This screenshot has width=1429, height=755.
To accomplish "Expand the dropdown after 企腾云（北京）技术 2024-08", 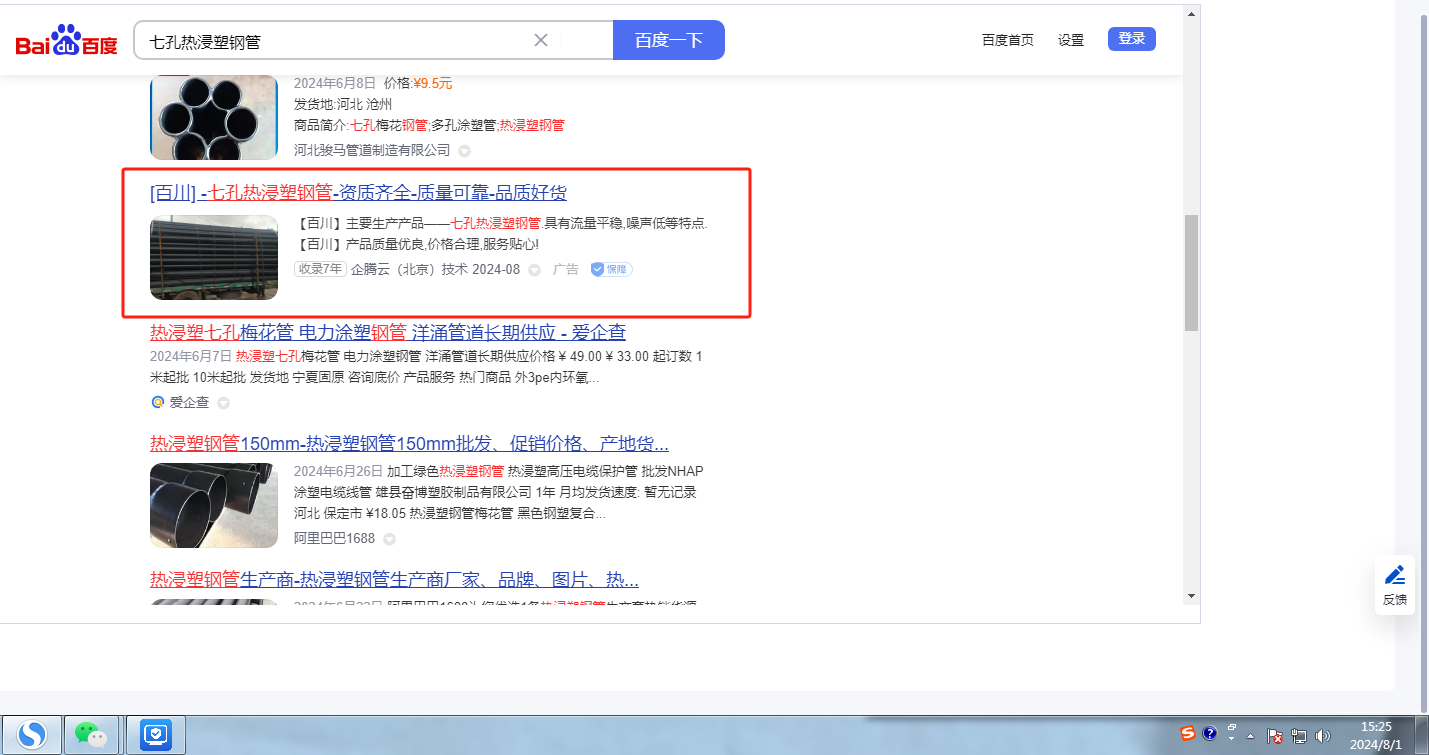I will (x=534, y=270).
